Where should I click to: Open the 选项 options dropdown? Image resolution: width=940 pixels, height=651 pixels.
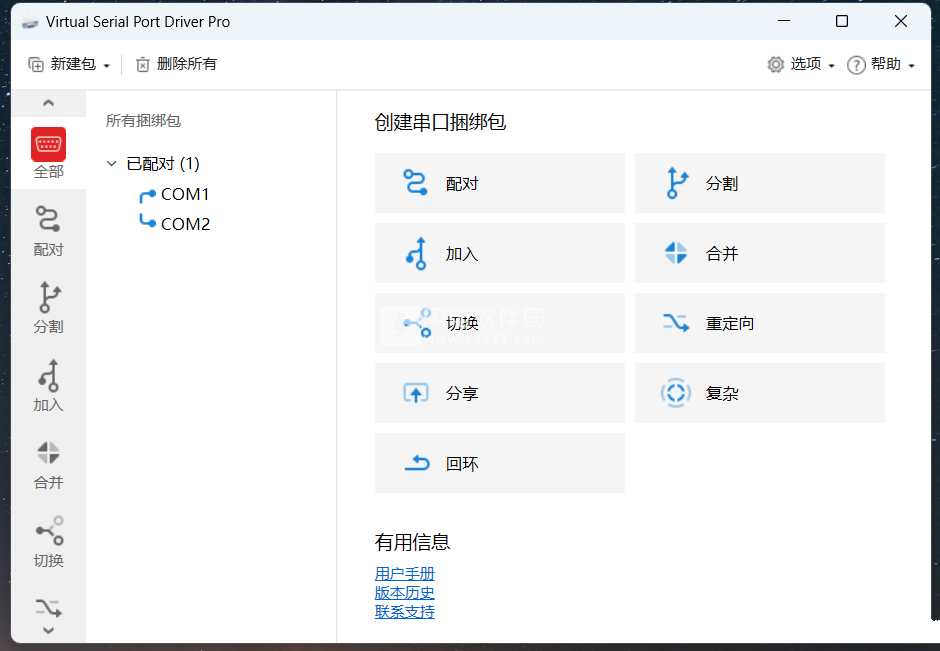coord(801,64)
